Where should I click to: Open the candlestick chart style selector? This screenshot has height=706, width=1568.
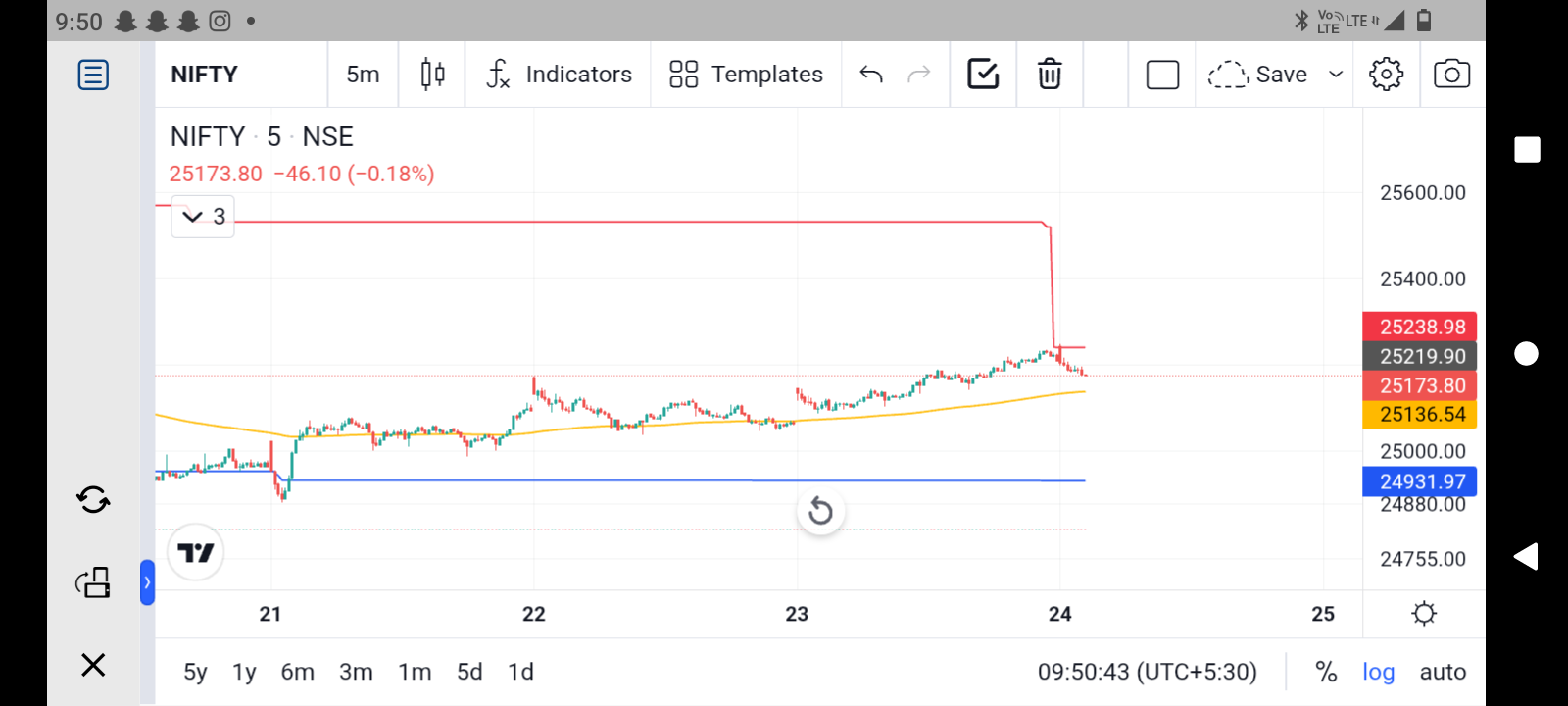pos(432,75)
